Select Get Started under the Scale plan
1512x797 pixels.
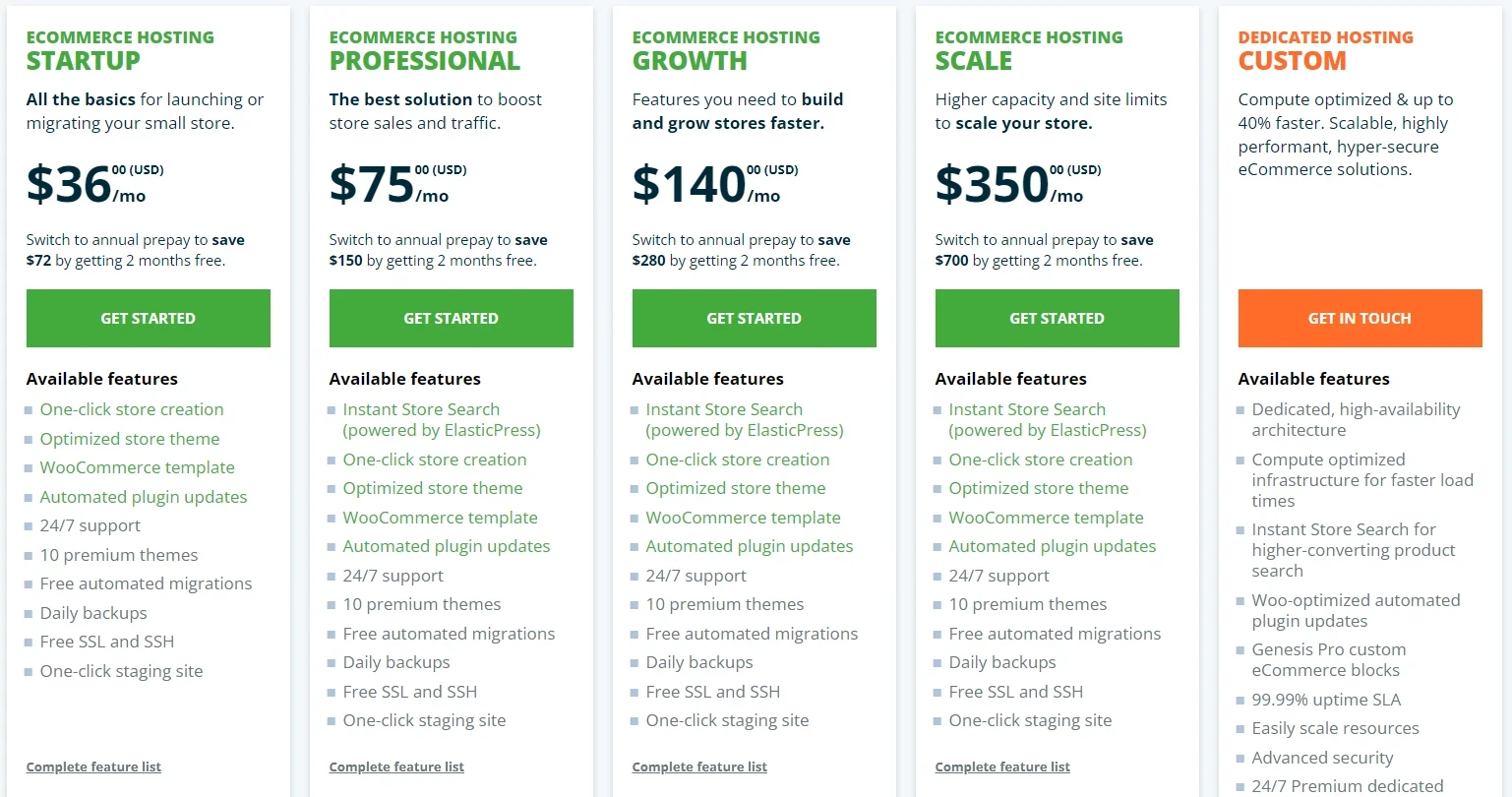point(1057,318)
